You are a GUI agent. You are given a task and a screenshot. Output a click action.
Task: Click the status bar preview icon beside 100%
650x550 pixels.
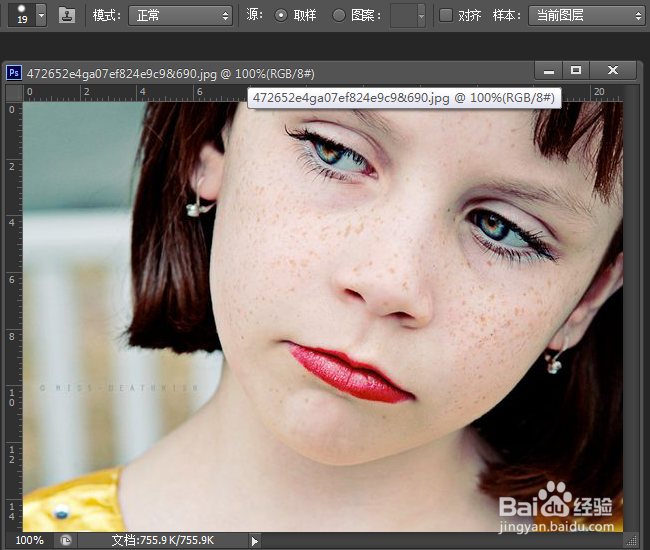(66, 540)
